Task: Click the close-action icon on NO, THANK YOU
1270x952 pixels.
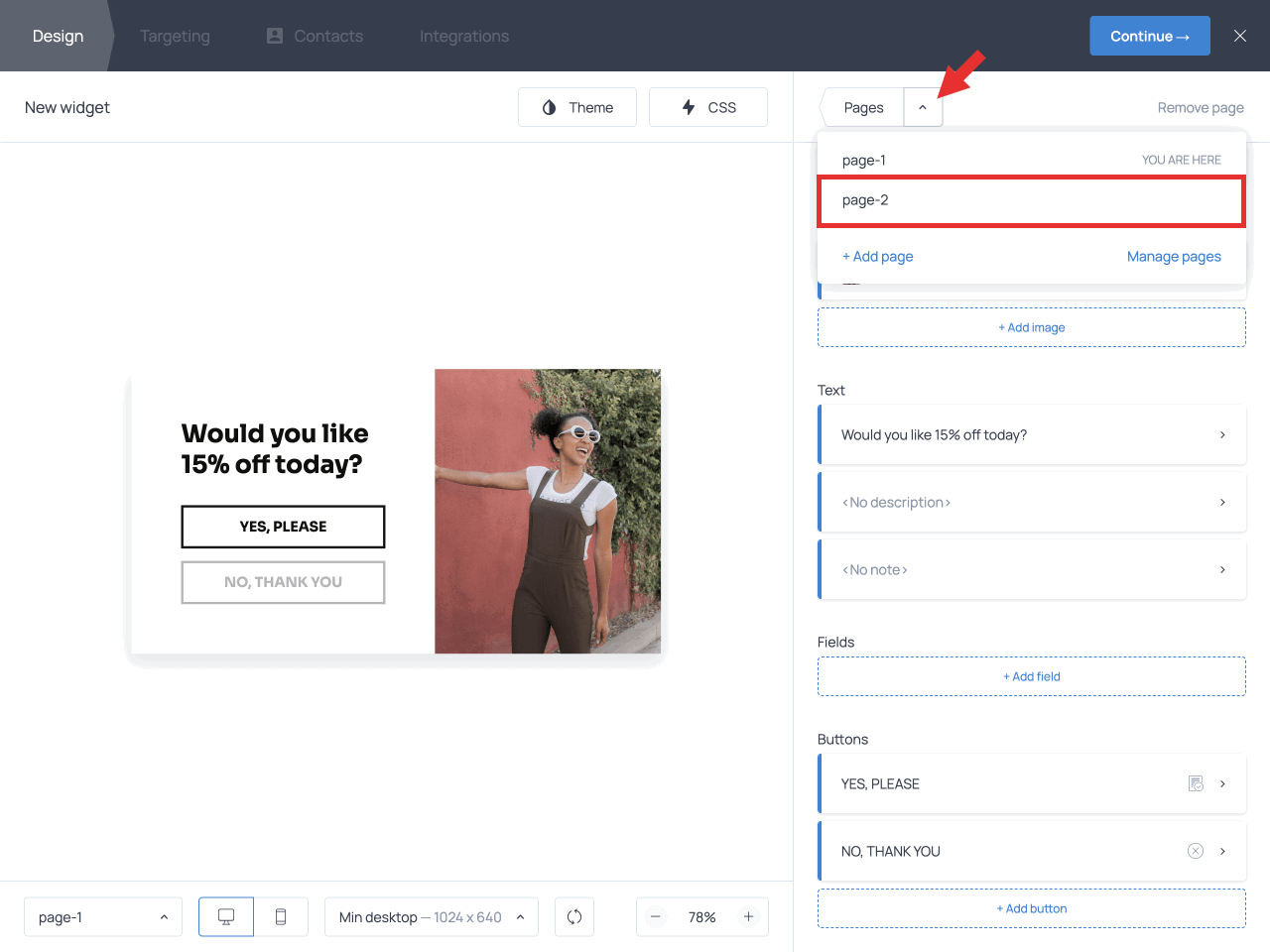Action: click(1196, 851)
